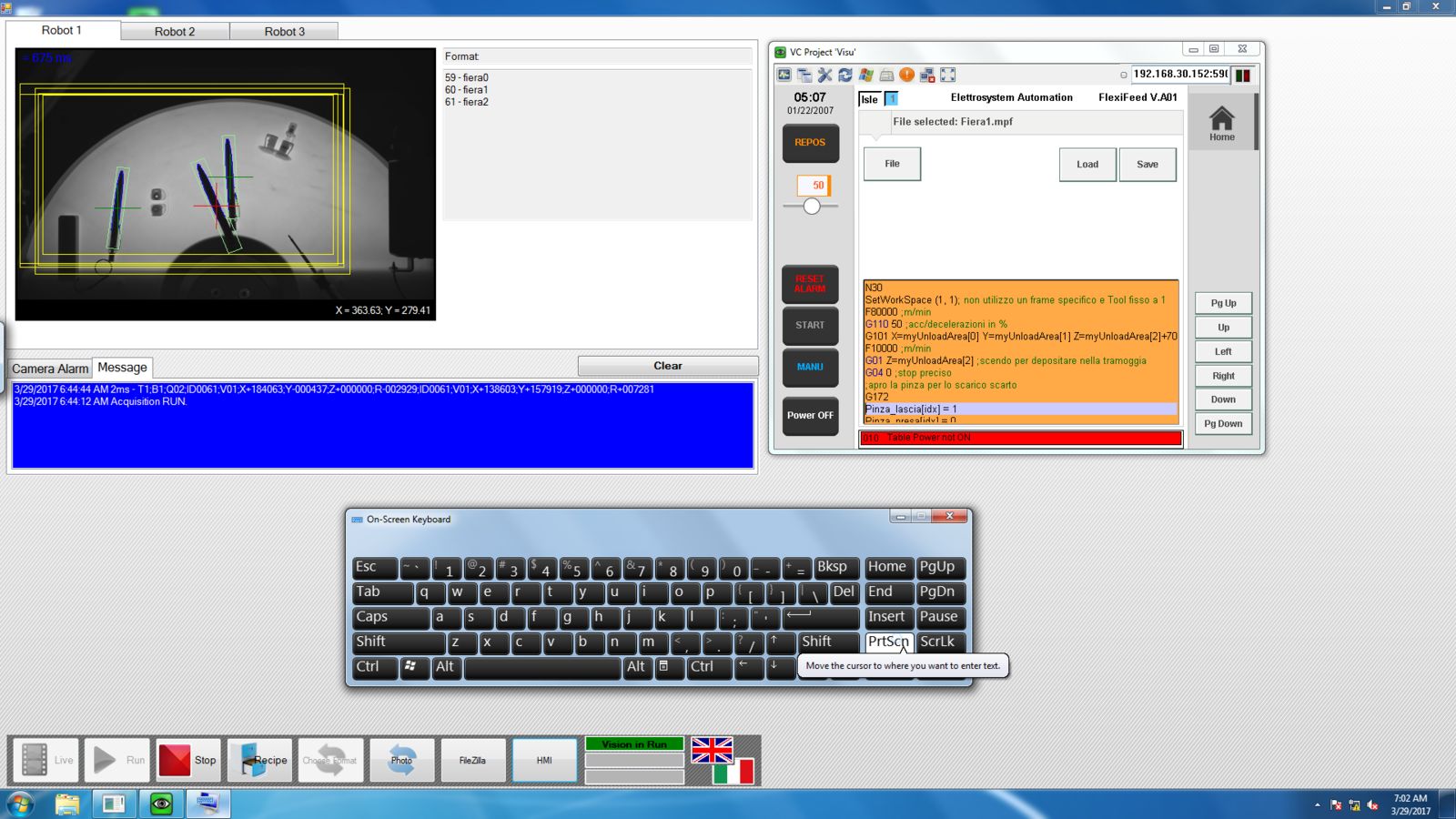The height and width of the screenshot is (819, 1456).
Task: Toggle the MANU mode button
Action: [810, 367]
